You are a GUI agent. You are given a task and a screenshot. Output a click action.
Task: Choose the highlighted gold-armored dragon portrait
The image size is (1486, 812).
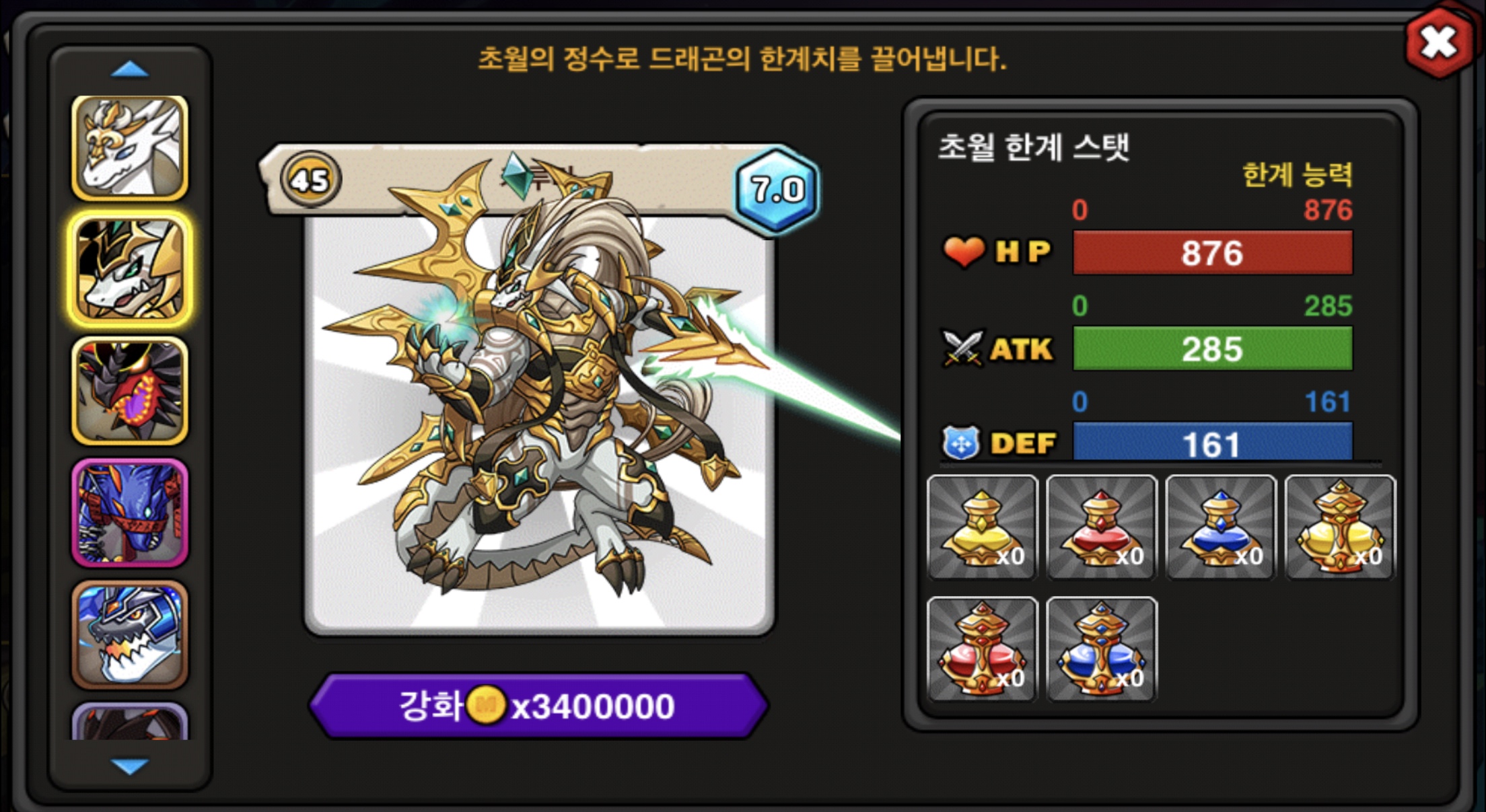click(x=130, y=269)
